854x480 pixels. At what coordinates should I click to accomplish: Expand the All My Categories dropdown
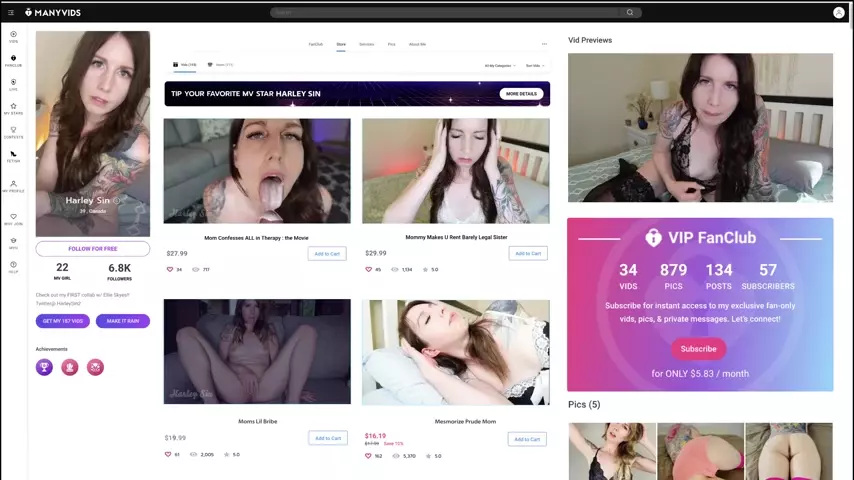[x=499, y=65]
